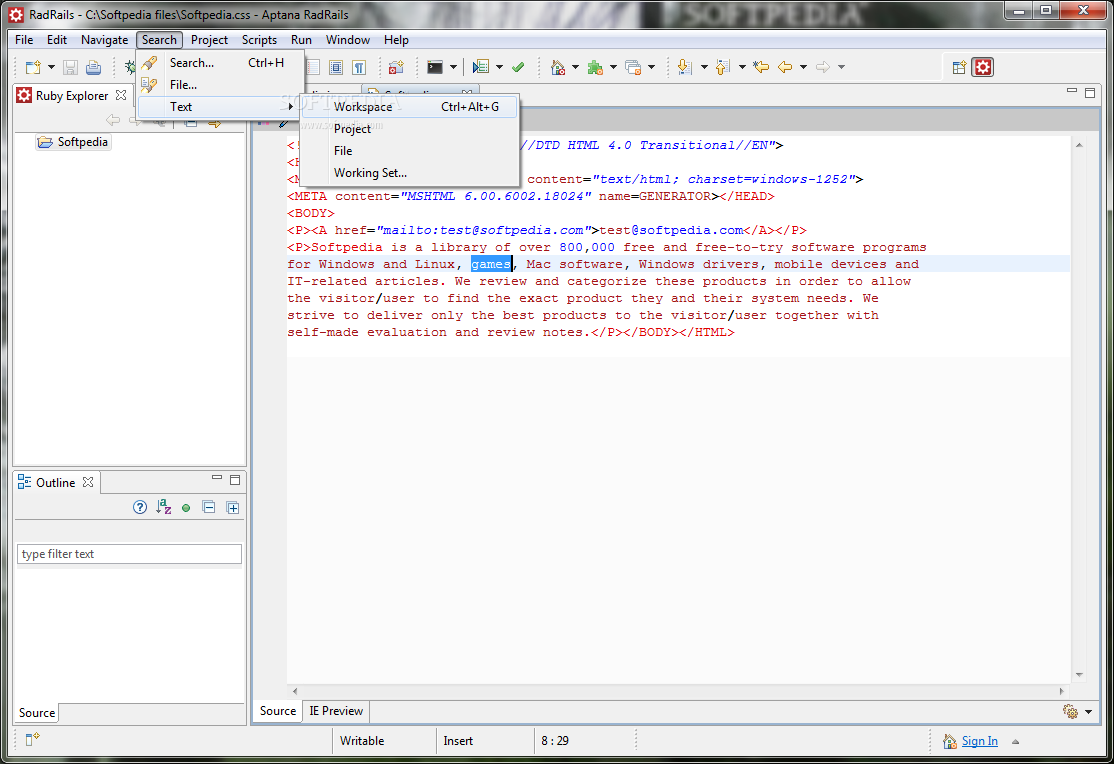Switch to the editor Source tab
Screen dimensions: 1114x764
point(278,711)
